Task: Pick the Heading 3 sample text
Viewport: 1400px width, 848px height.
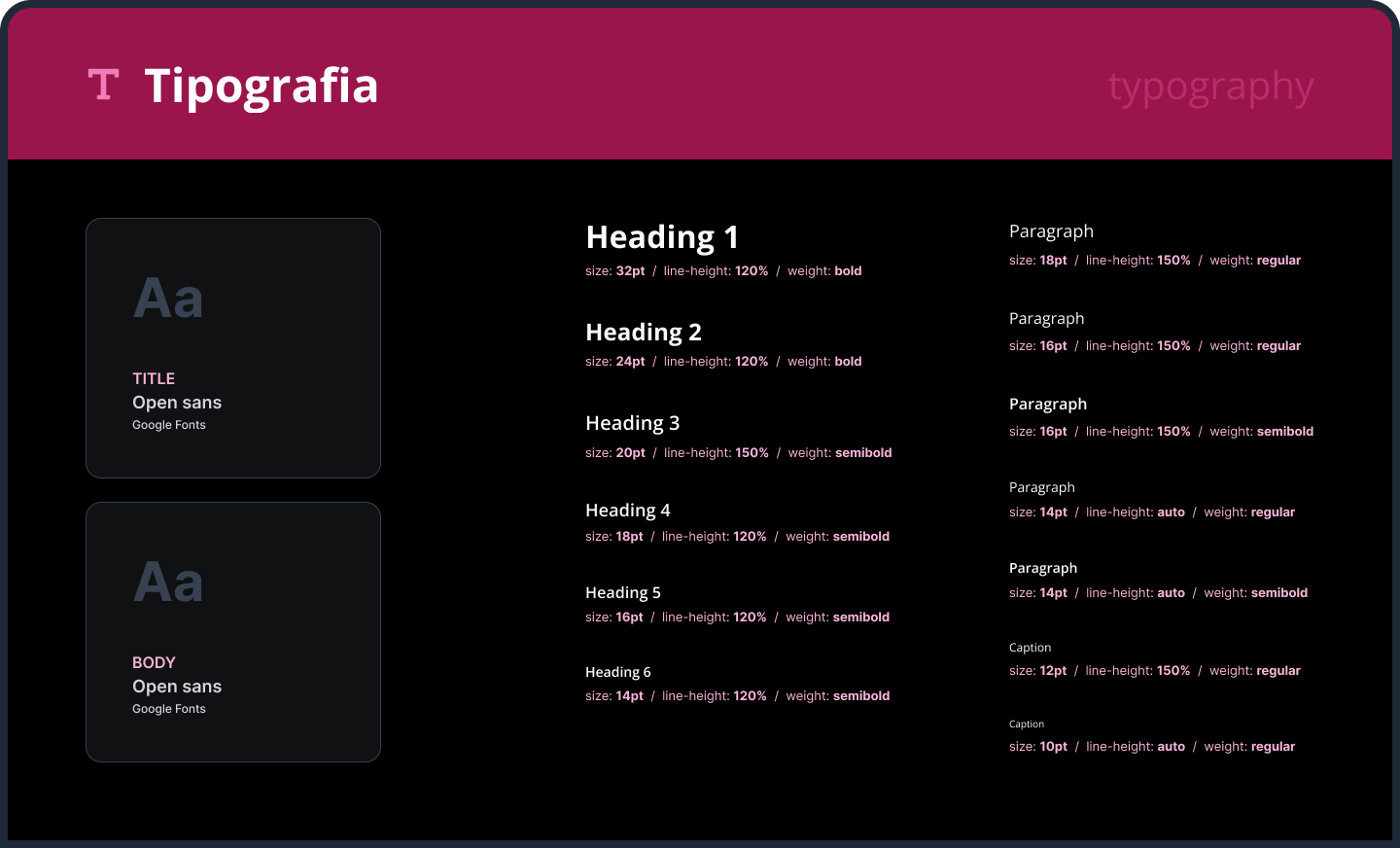Action: 632,423
